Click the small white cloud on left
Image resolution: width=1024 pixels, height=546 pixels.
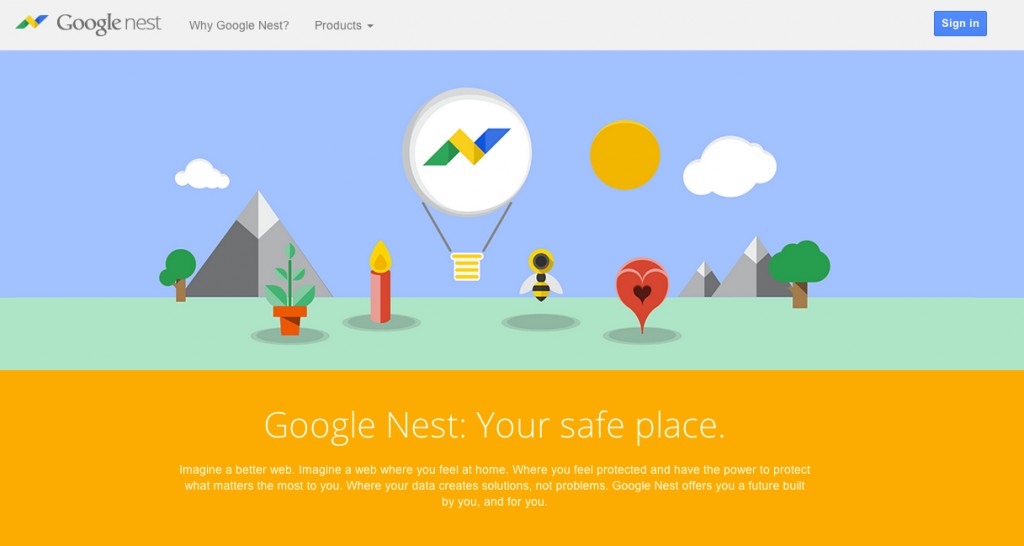tap(202, 174)
